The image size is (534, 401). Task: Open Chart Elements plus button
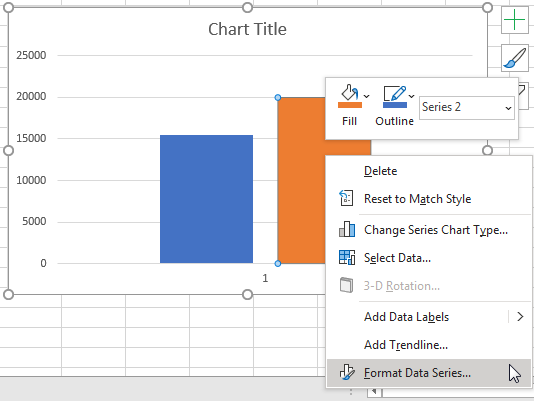[515, 20]
